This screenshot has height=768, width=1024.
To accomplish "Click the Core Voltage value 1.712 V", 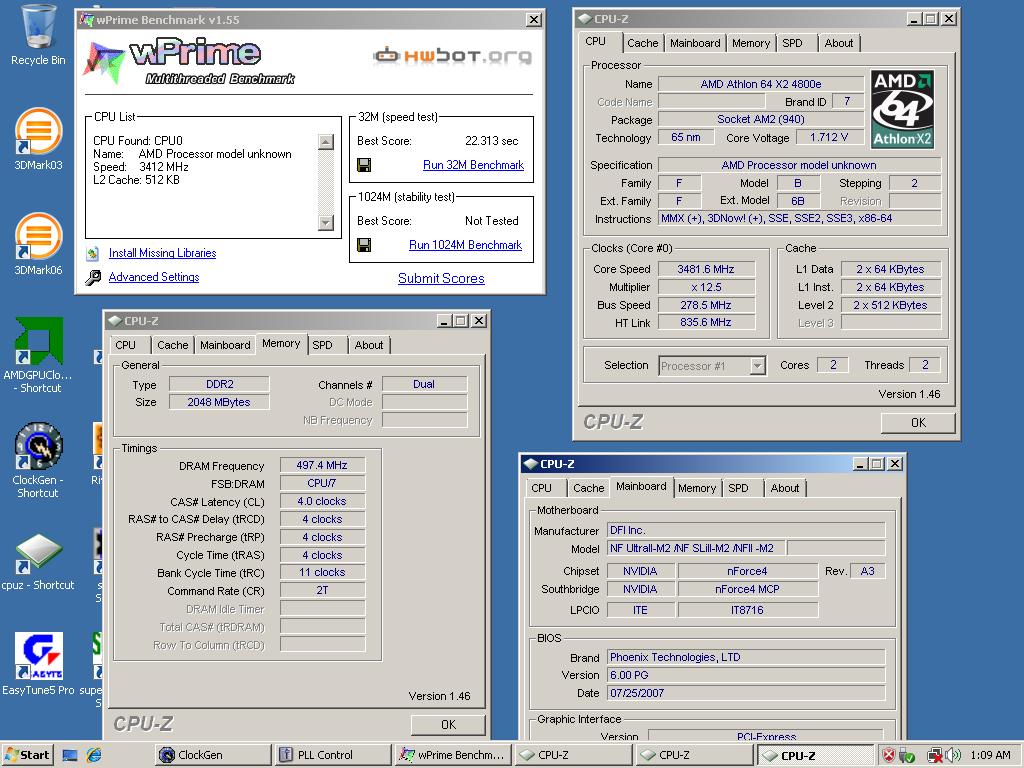I will (x=829, y=138).
